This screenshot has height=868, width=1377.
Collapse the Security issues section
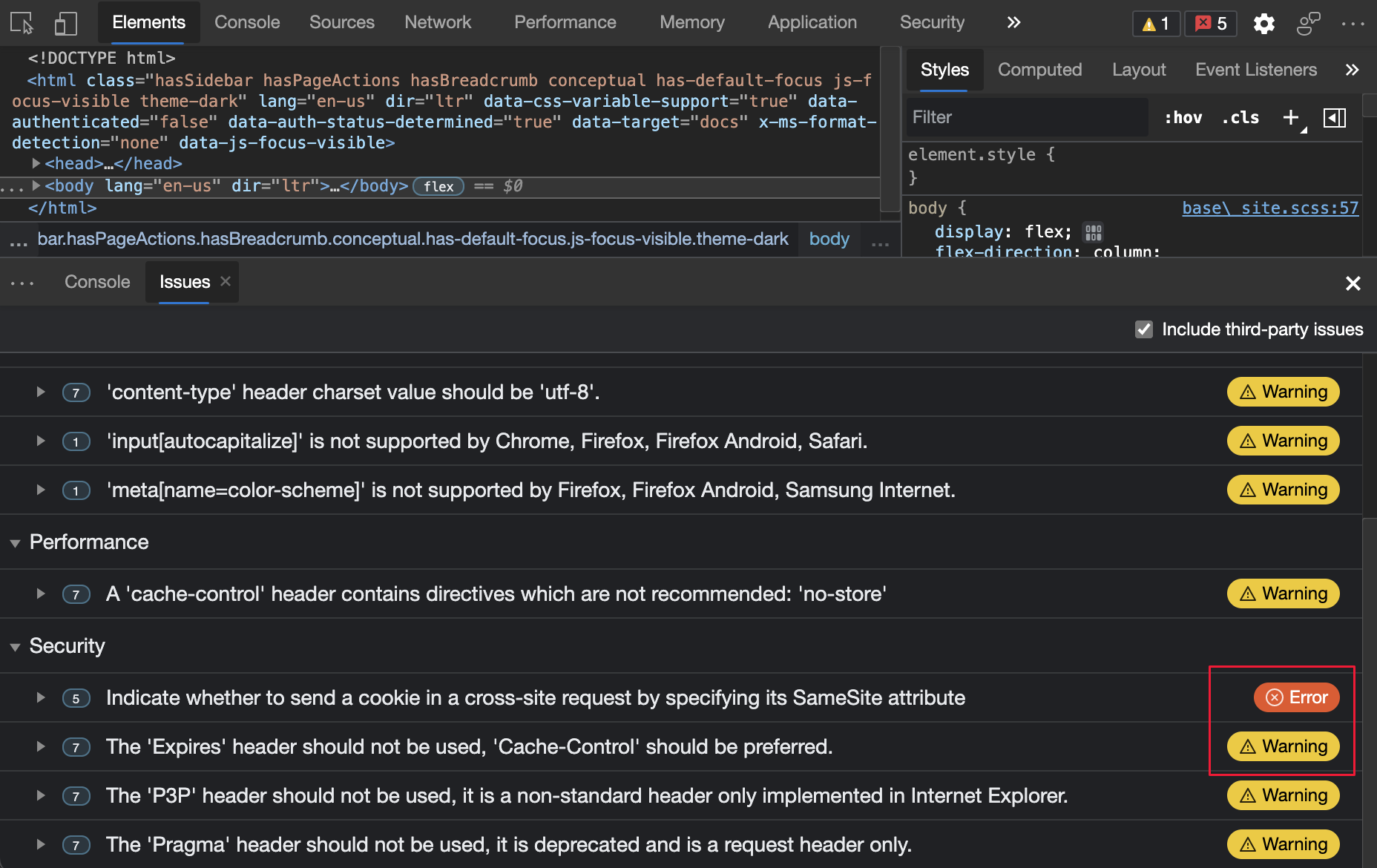pos(15,646)
